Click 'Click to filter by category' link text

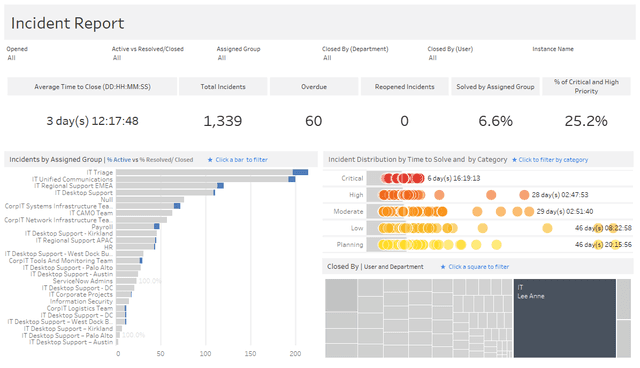(x=553, y=160)
